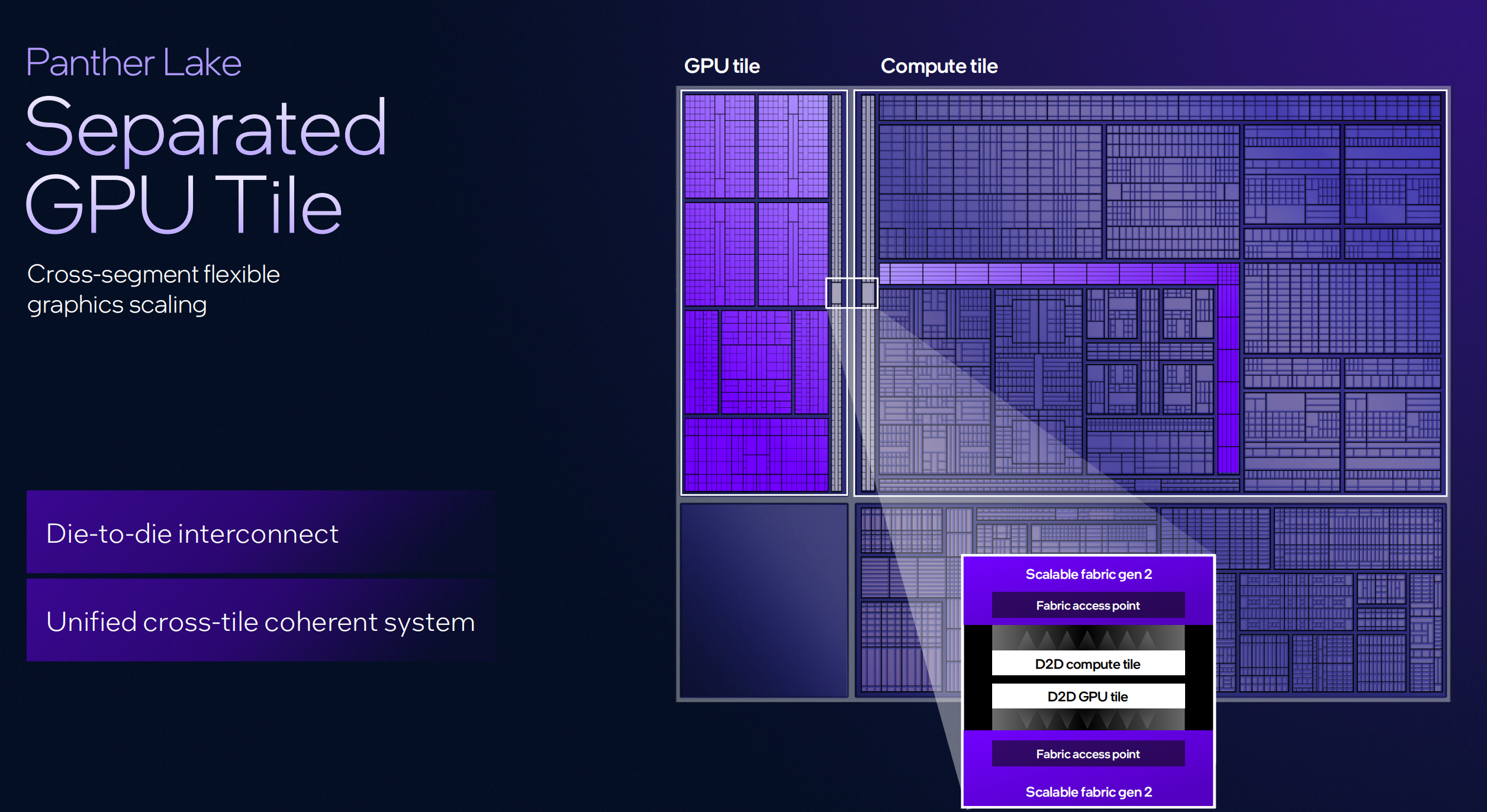Click the lower Fabric access point box

[1088, 754]
